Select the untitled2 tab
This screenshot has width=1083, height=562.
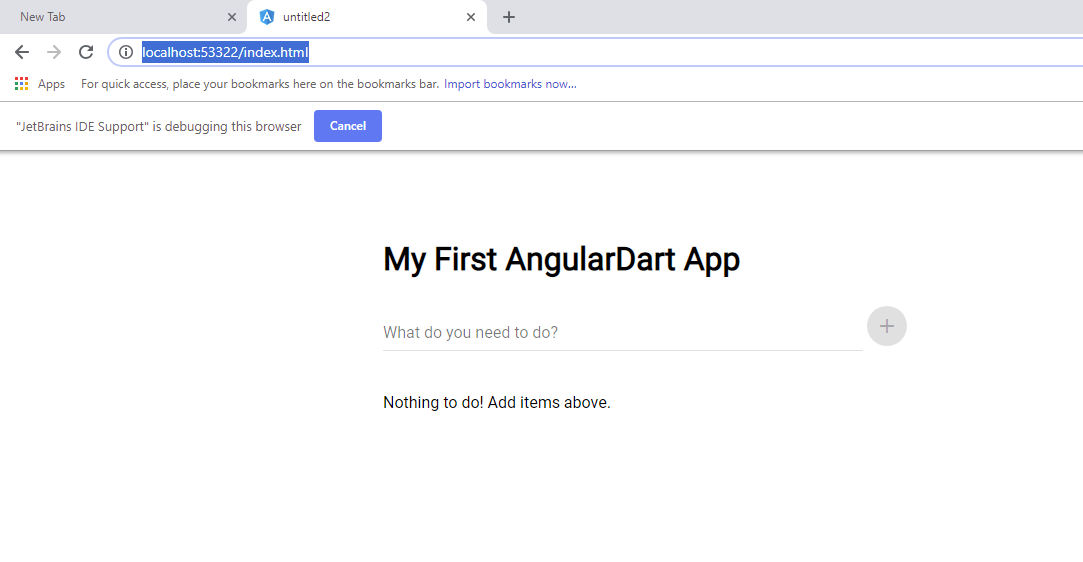click(367, 17)
